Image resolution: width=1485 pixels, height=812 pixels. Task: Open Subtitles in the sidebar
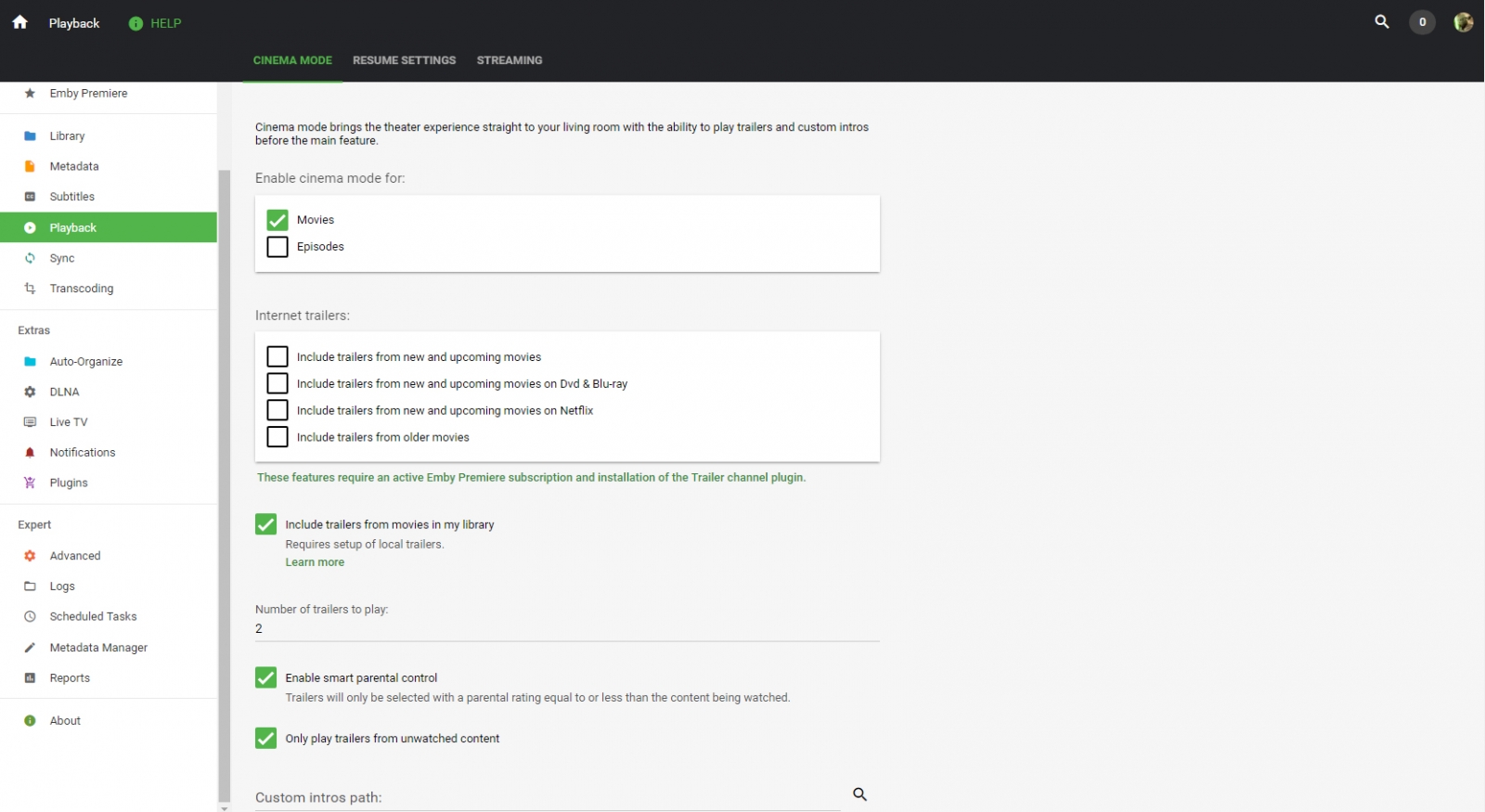(x=109, y=197)
